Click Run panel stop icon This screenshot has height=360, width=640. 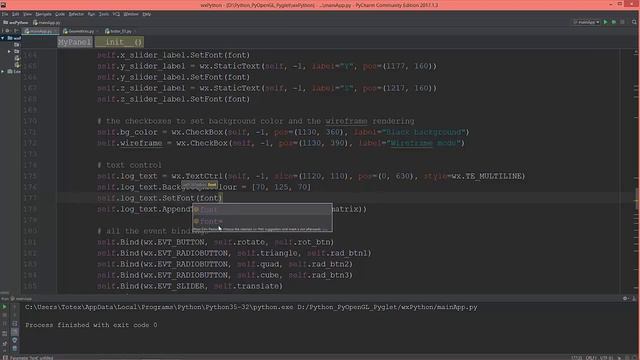(5, 316)
